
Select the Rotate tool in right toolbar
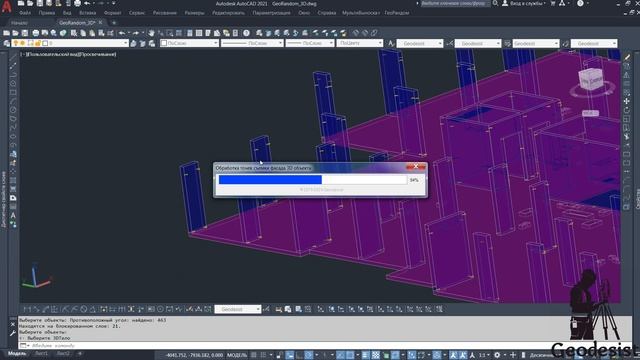(627, 110)
